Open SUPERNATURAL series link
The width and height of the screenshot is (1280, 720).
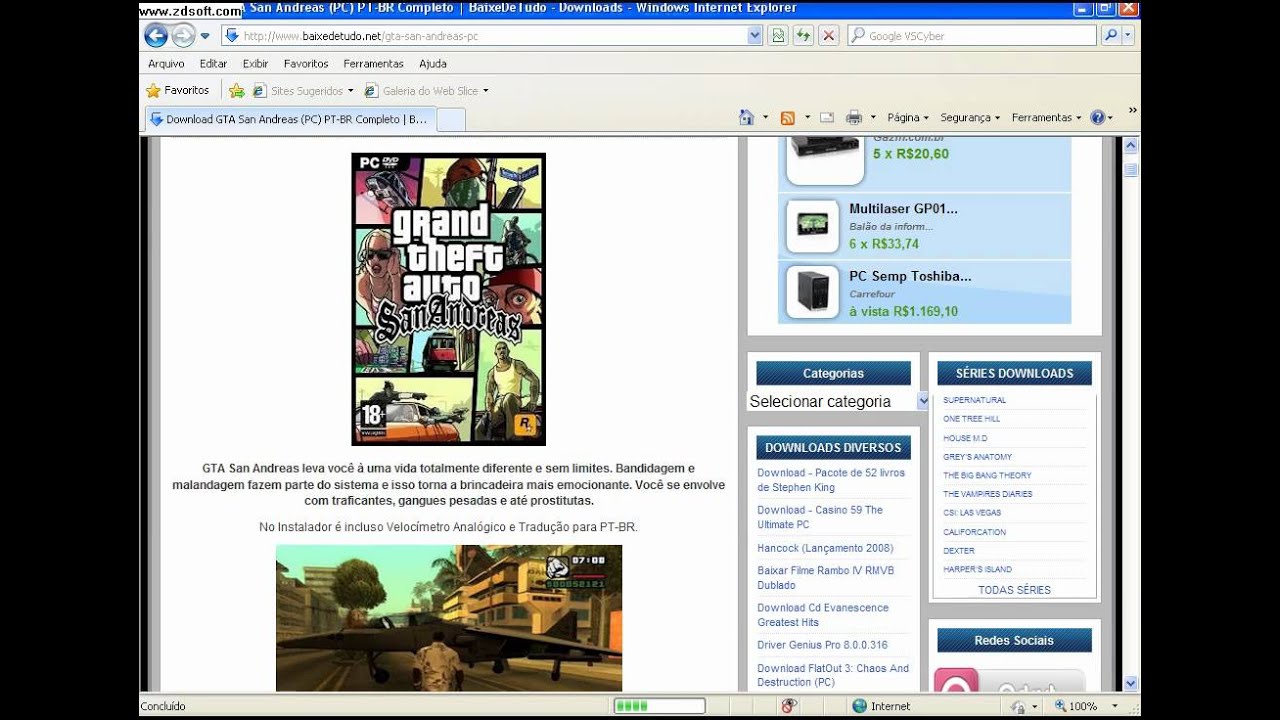coord(974,400)
